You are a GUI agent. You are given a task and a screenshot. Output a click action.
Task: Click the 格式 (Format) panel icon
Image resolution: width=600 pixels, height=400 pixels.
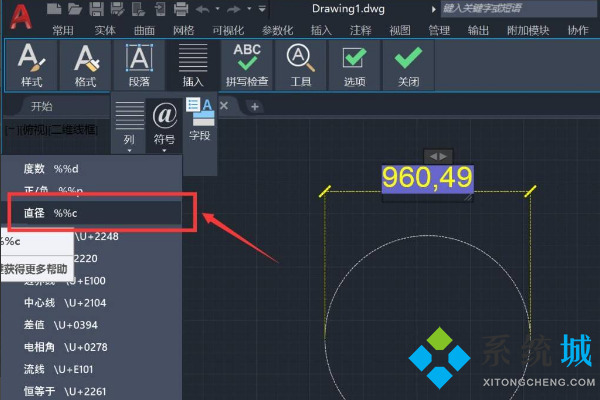[x=83, y=65]
